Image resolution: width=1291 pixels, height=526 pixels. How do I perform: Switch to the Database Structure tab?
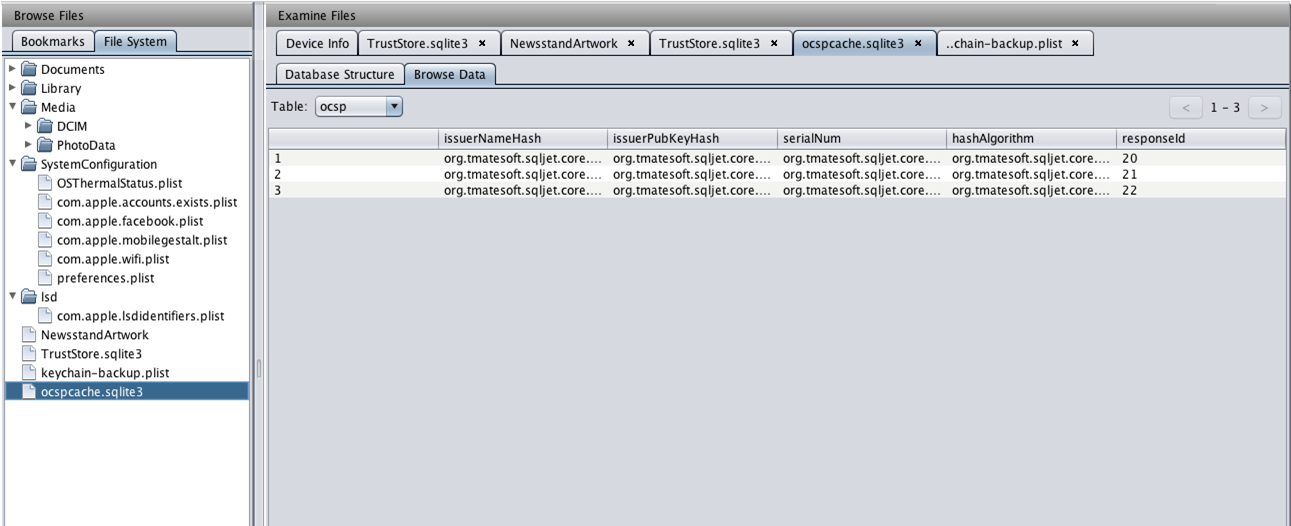click(x=339, y=75)
